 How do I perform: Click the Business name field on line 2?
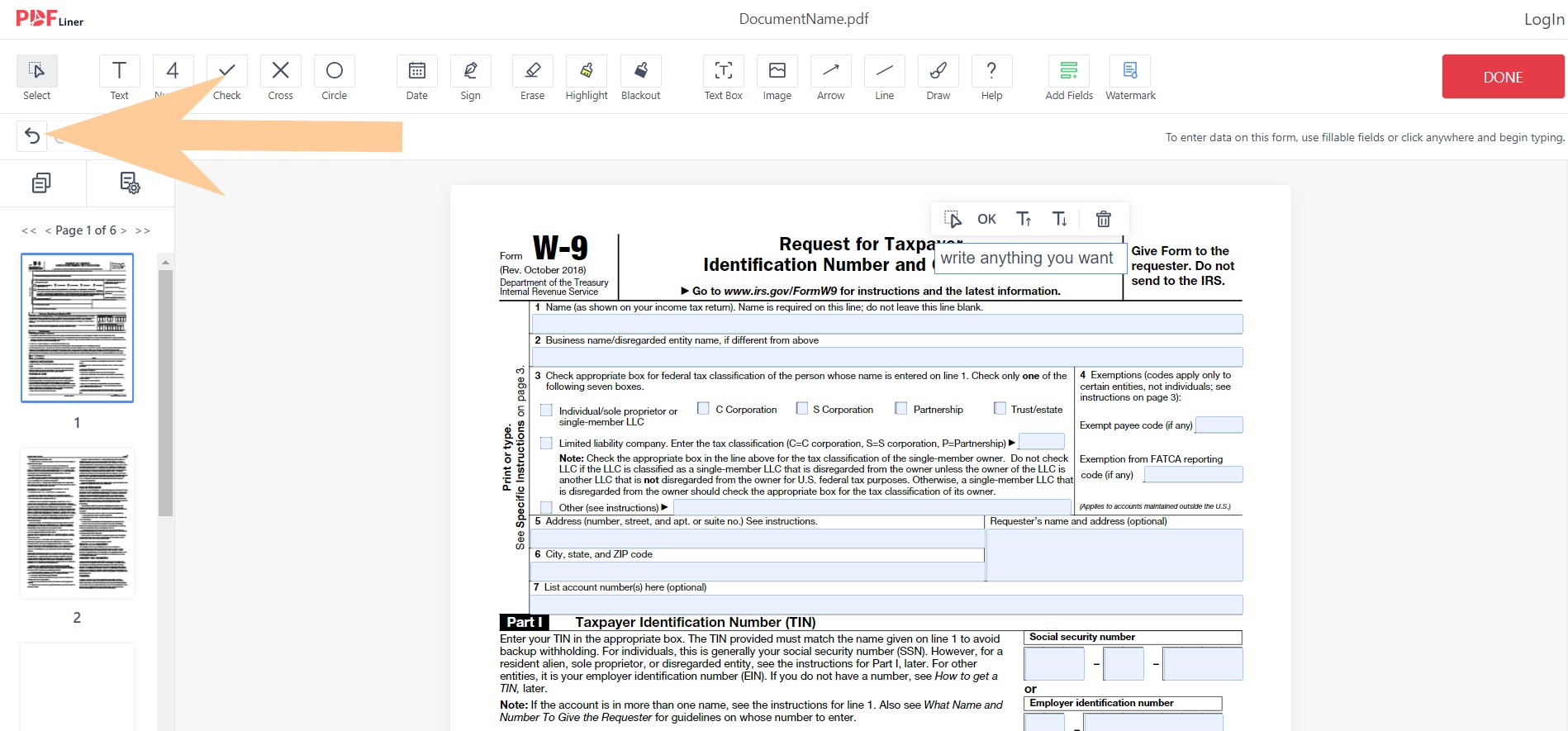click(887, 357)
